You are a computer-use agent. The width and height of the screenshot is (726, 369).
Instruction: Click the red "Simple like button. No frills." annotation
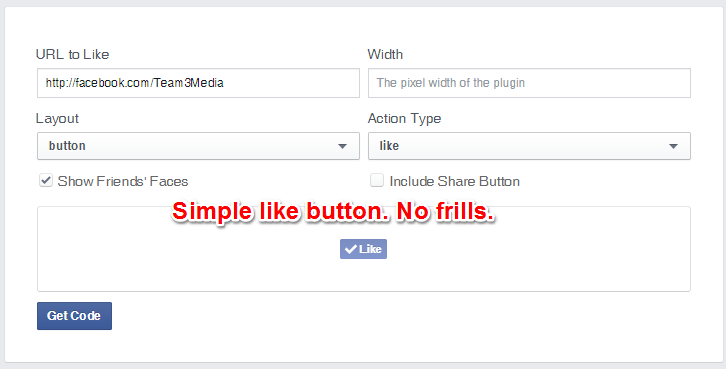[x=332, y=212]
